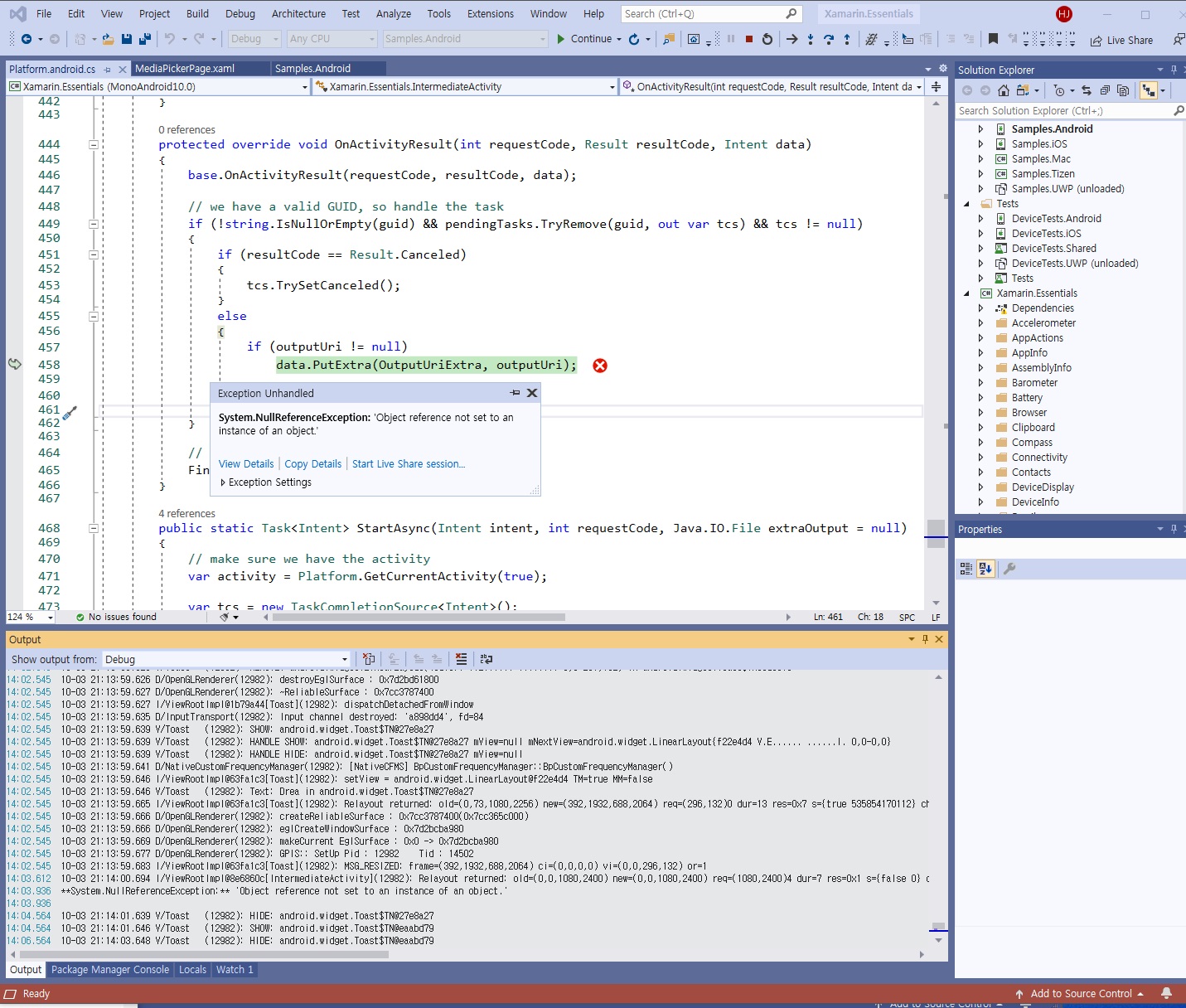Switch to the MediaPickerPage.xaml tab
1186x1008 pixels.
point(199,68)
